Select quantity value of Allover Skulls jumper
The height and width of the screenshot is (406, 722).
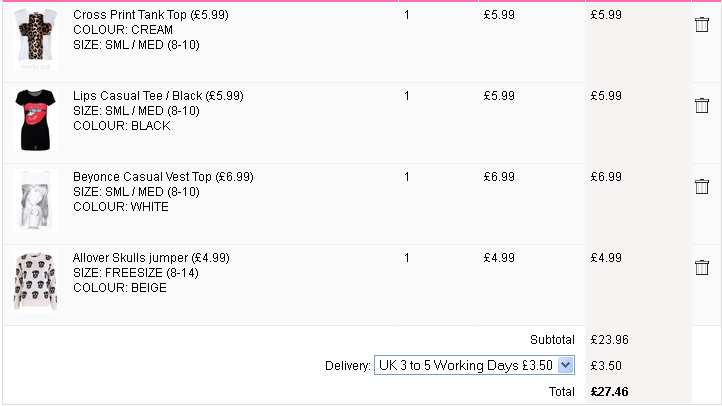point(407,258)
